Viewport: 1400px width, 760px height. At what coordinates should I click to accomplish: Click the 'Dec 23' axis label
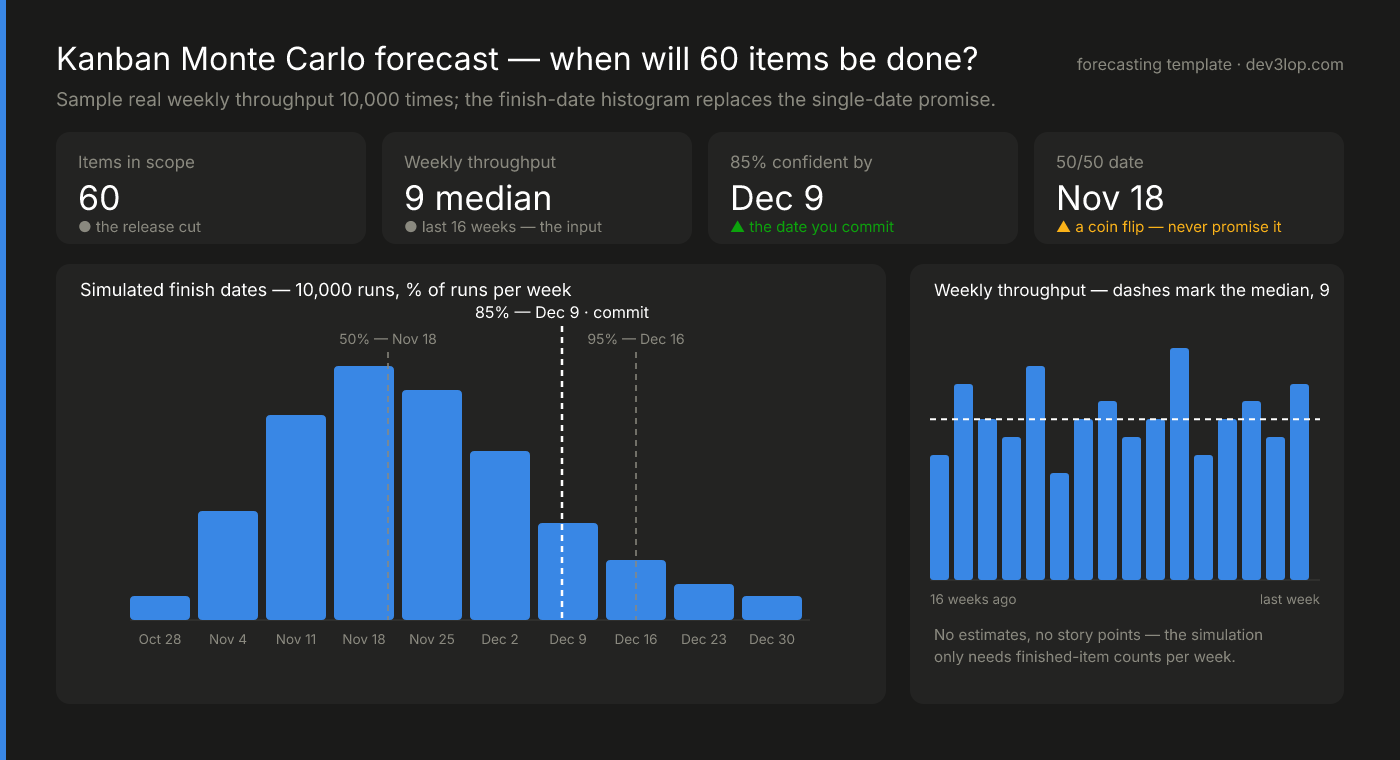pyautogui.click(x=704, y=639)
